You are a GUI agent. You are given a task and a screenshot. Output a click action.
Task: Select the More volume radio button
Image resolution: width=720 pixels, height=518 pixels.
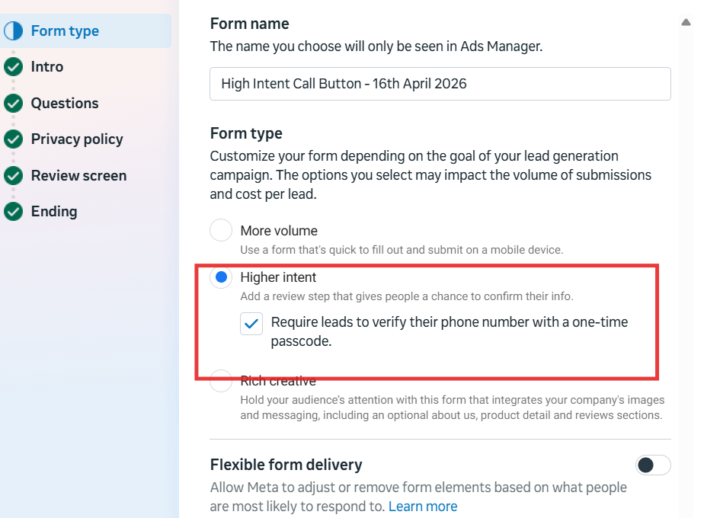pyautogui.click(x=221, y=230)
